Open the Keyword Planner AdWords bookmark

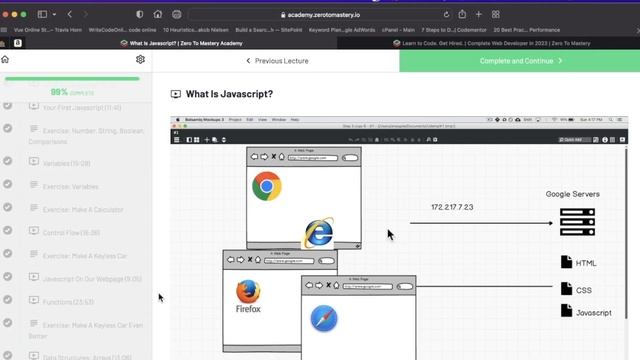pyautogui.click(x=342, y=30)
